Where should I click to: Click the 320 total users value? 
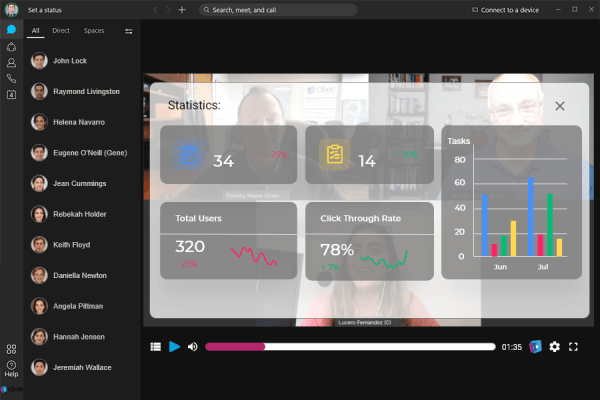[190, 247]
